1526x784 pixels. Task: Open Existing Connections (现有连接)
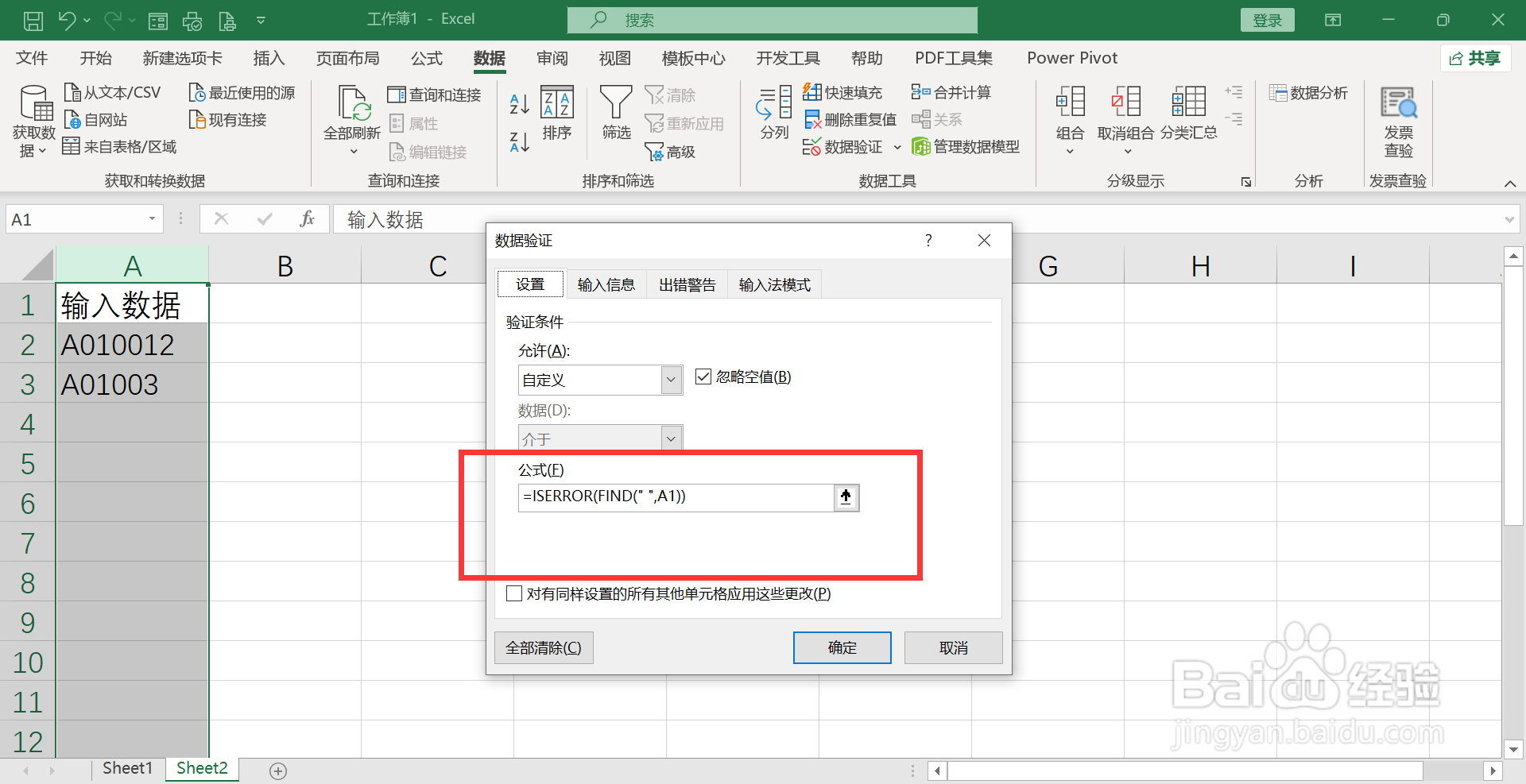pos(227,120)
